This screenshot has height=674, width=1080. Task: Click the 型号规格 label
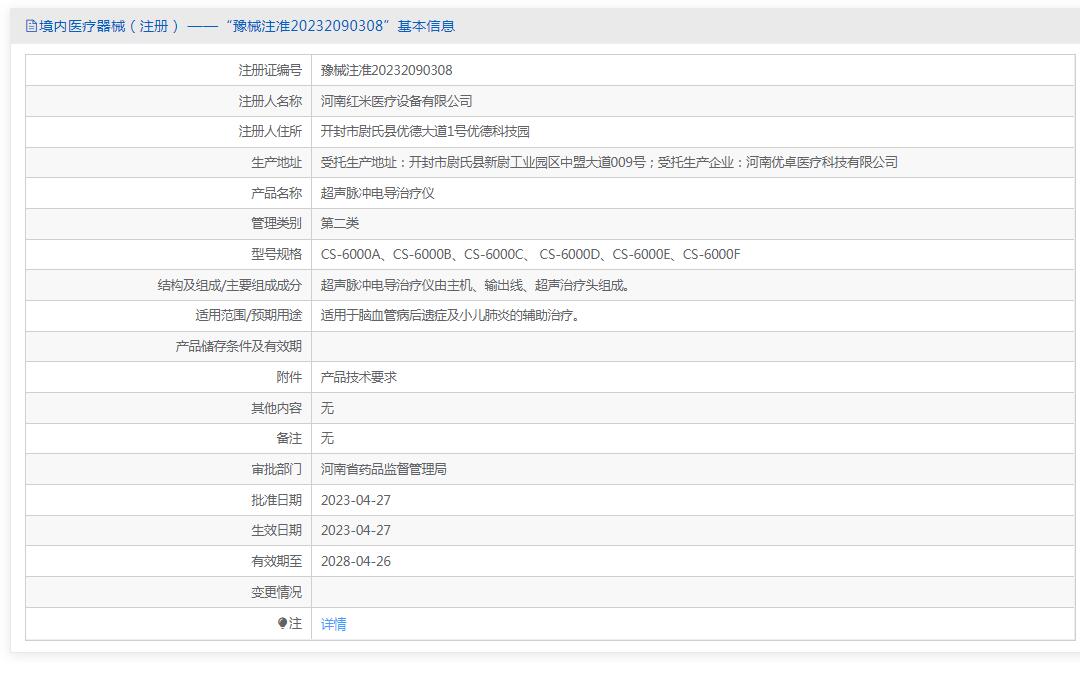click(276, 254)
